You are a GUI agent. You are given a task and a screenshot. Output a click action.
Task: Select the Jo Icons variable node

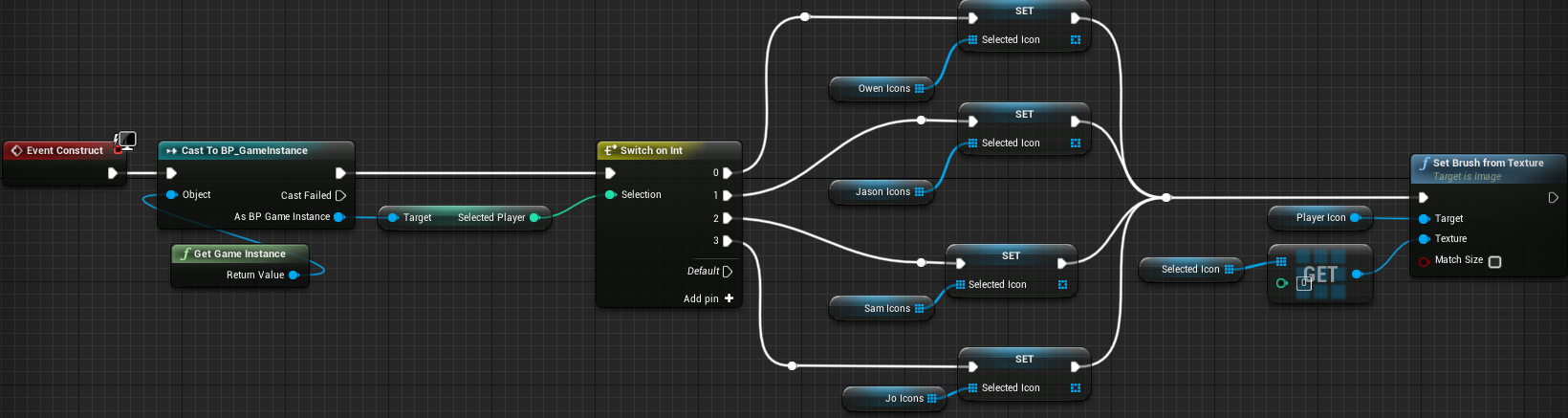tap(894, 398)
